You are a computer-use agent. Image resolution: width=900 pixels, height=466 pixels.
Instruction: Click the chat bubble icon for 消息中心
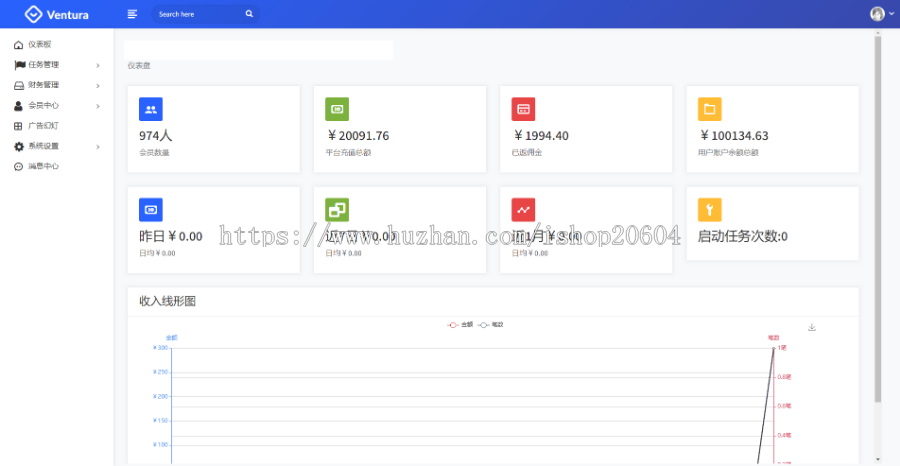(18, 167)
